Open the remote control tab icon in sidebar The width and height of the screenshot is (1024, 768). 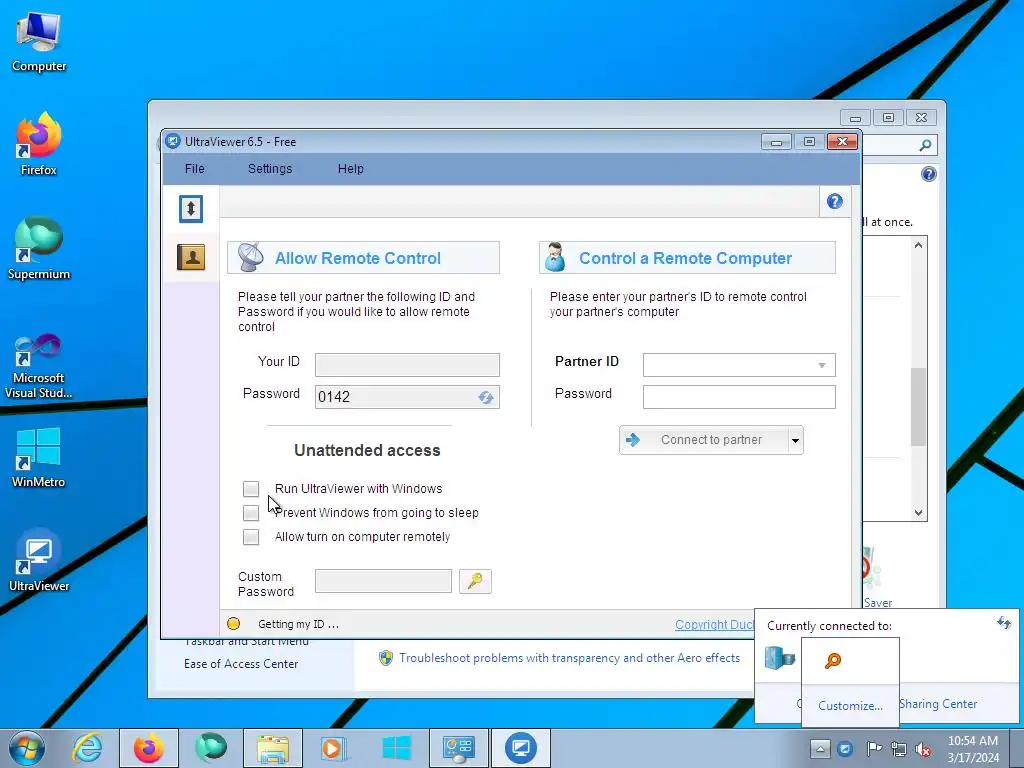pos(191,209)
